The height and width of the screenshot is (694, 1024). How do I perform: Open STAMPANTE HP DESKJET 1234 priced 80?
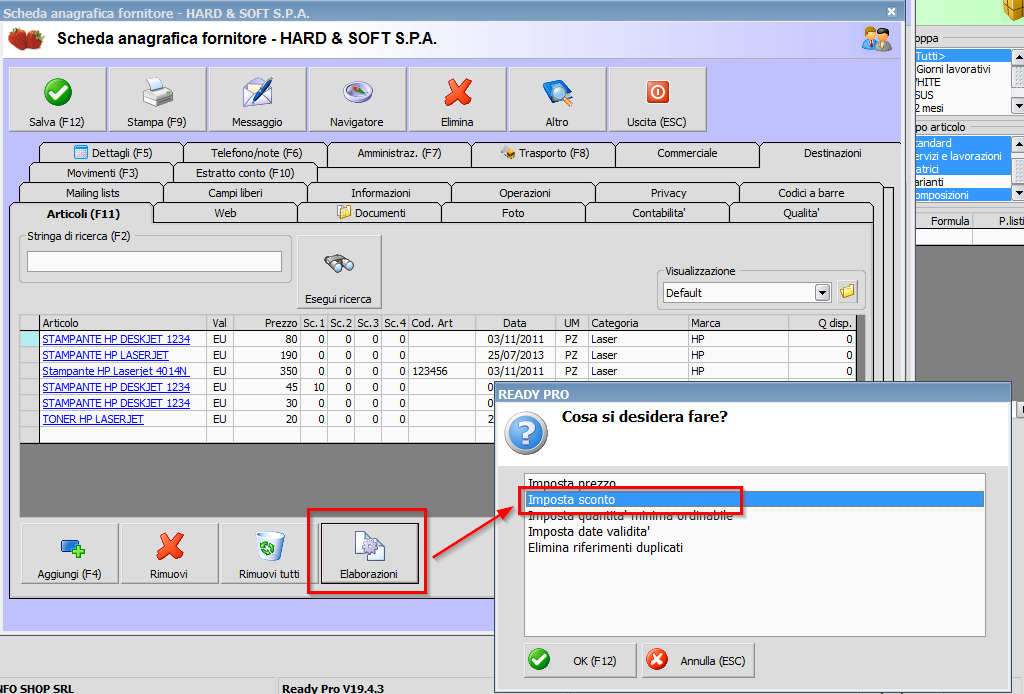click(x=116, y=339)
